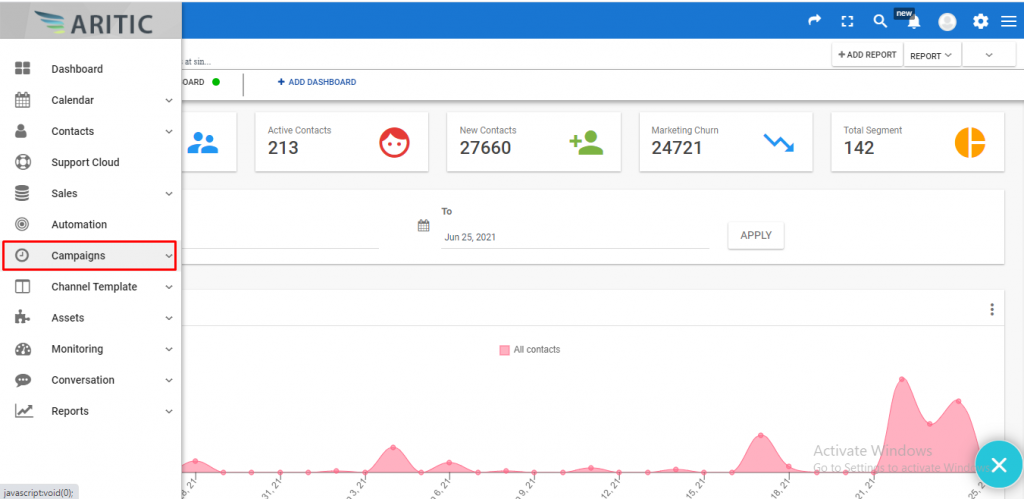Image resolution: width=1024 pixels, height=499 pixels.
Task: Click the blue people group icon
Action: coord(202,142)
